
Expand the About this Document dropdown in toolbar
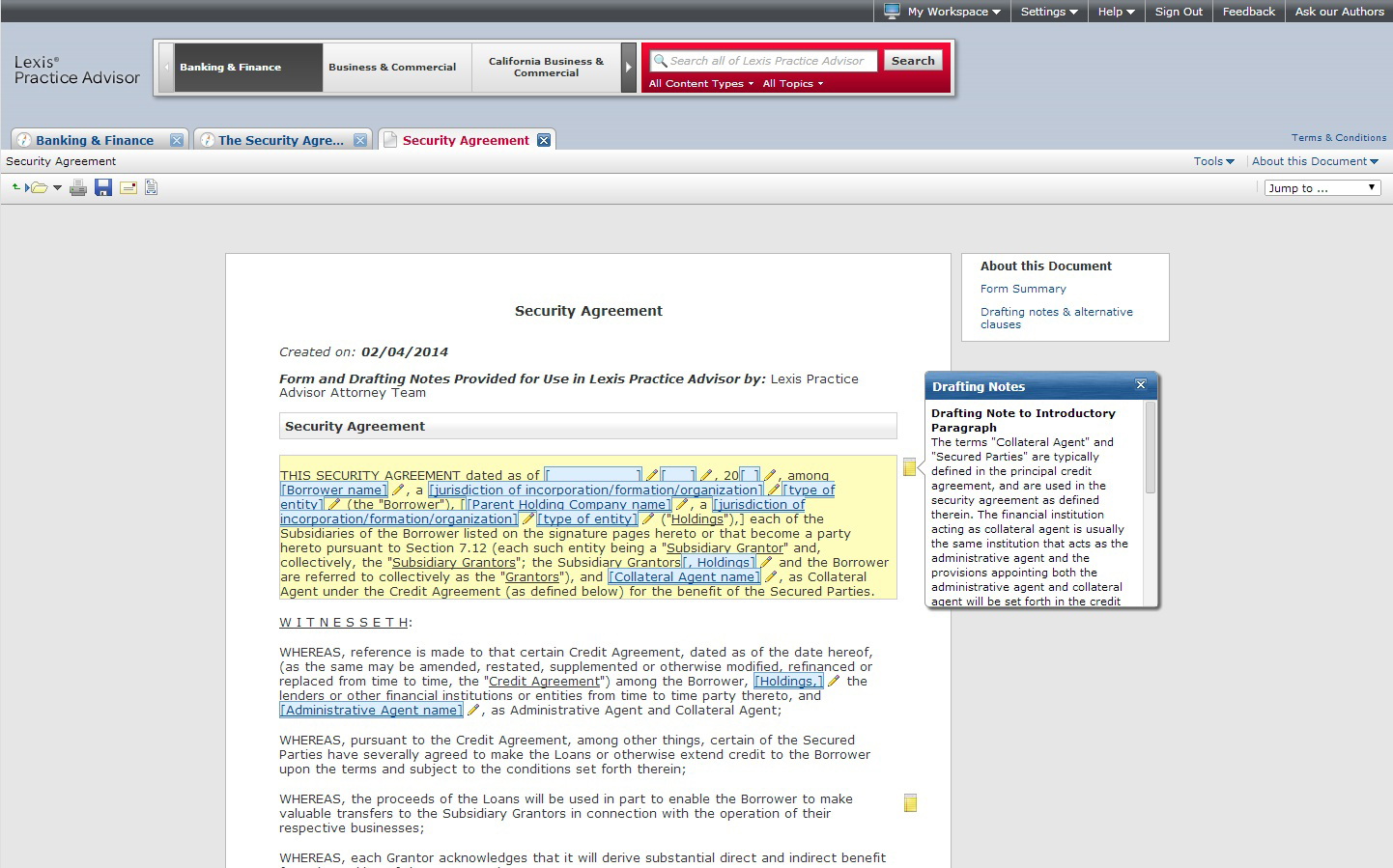(x=1315, y=161)
